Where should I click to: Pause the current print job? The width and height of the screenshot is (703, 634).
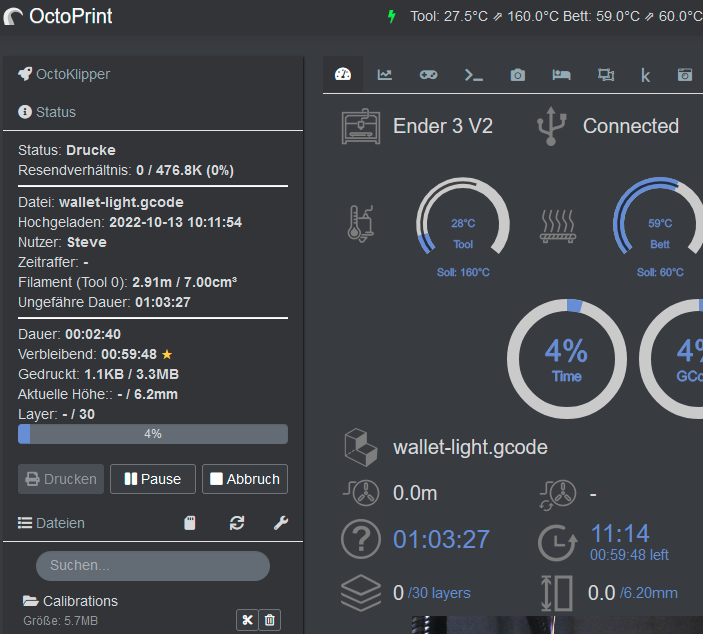pyautogui.click(x=153, y=479)
